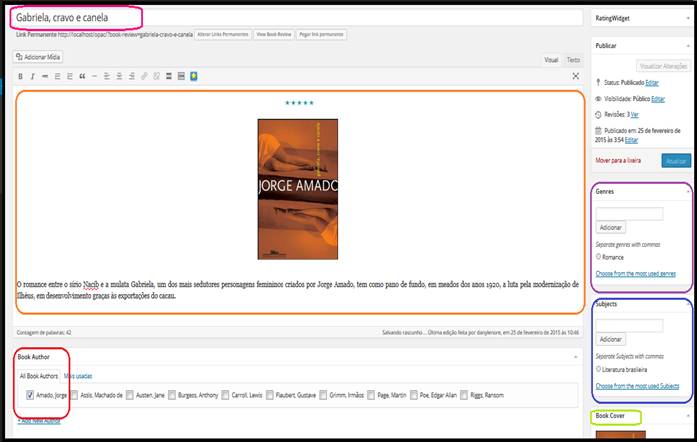
Task: Click the Strikethrough formatting icon
Action: [x=45, y=76]
